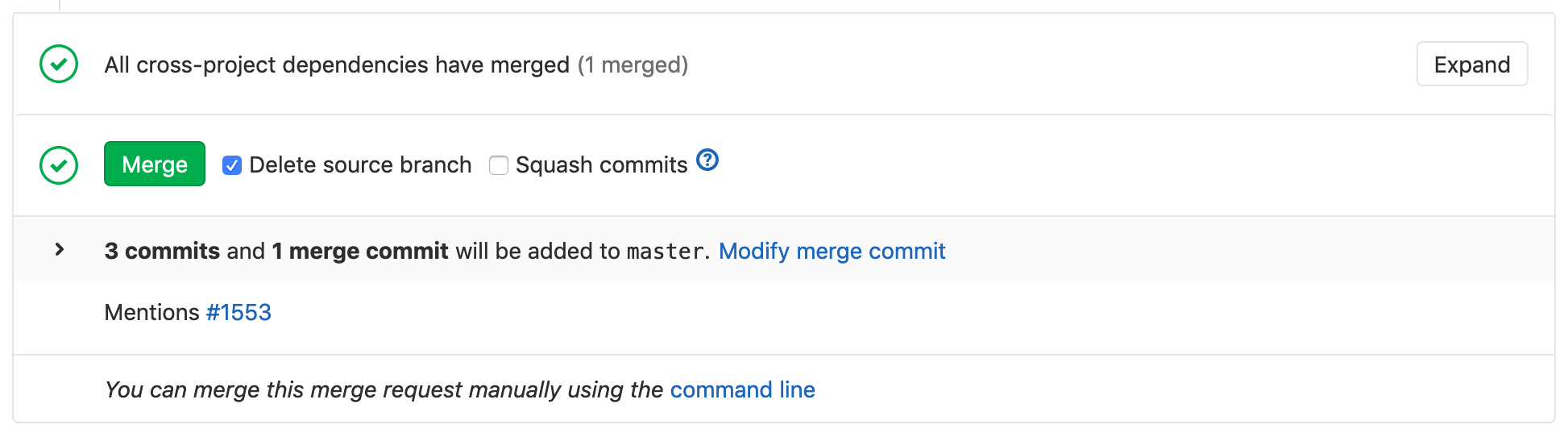Click the "All cross-project dependencies have merged" text
The image size is (1568, 437).
point(337,65)
